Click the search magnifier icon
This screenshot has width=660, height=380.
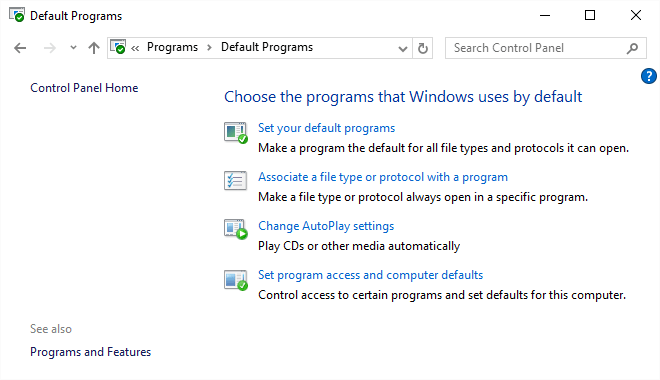[632, 48]
